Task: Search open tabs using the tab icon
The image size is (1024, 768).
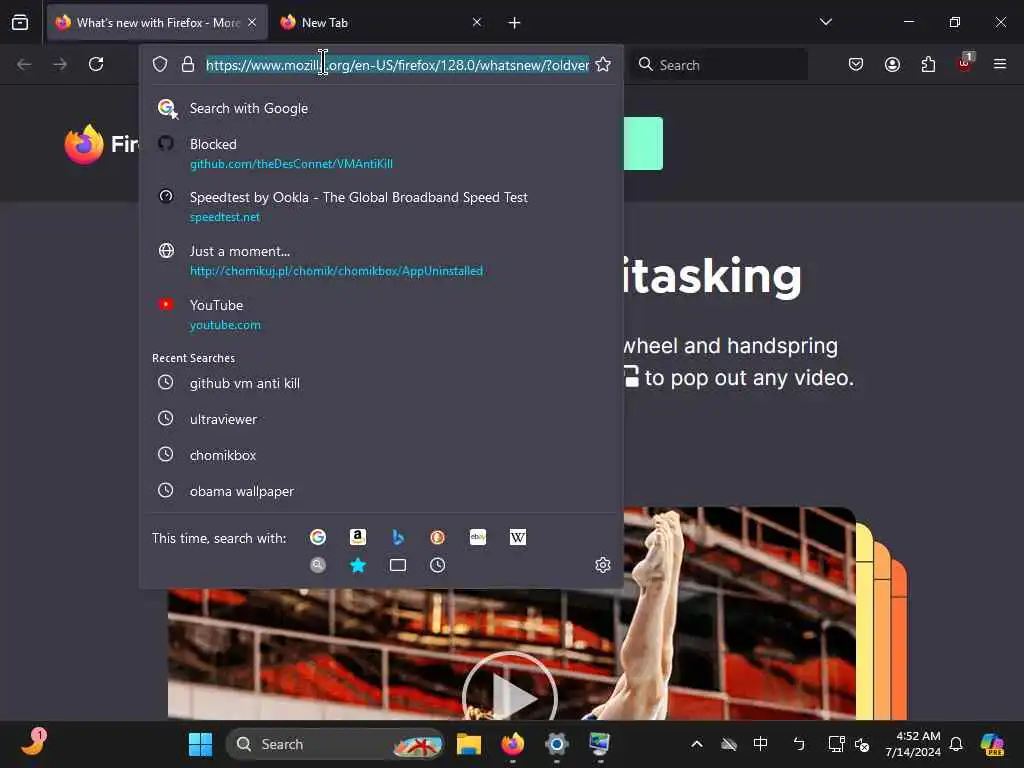Action: pos(398,565)
